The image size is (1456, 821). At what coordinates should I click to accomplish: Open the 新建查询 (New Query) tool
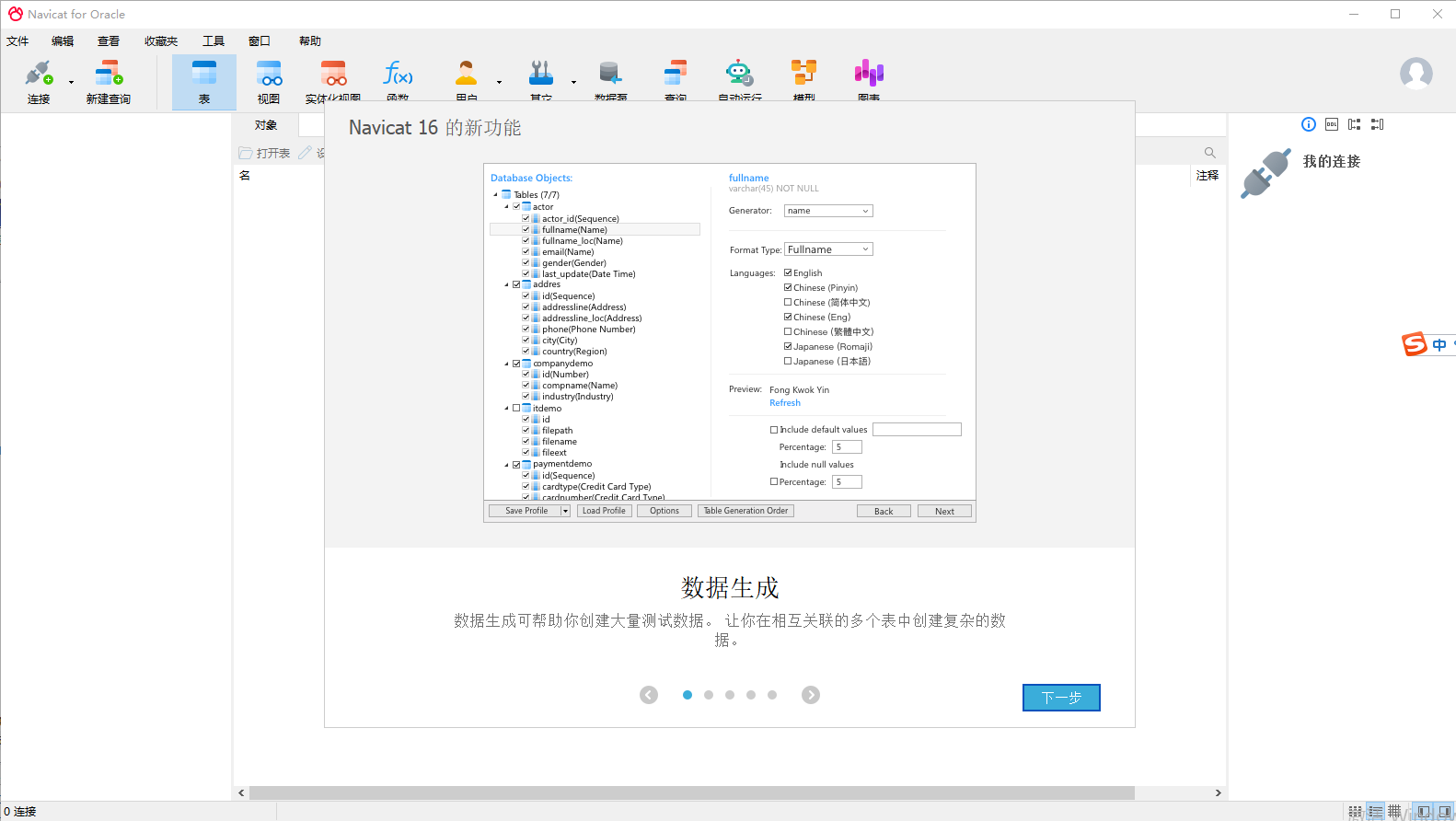[x=109, y=82]
